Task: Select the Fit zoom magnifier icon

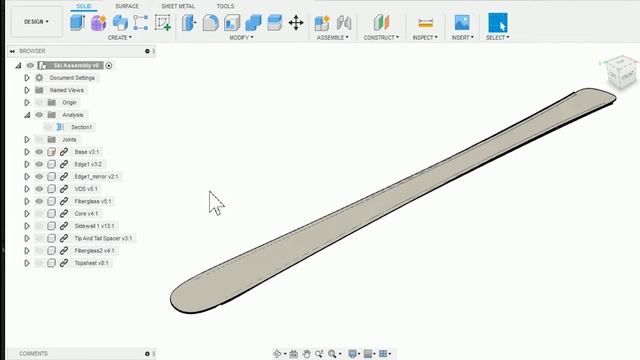Action: tap(332, 354)
